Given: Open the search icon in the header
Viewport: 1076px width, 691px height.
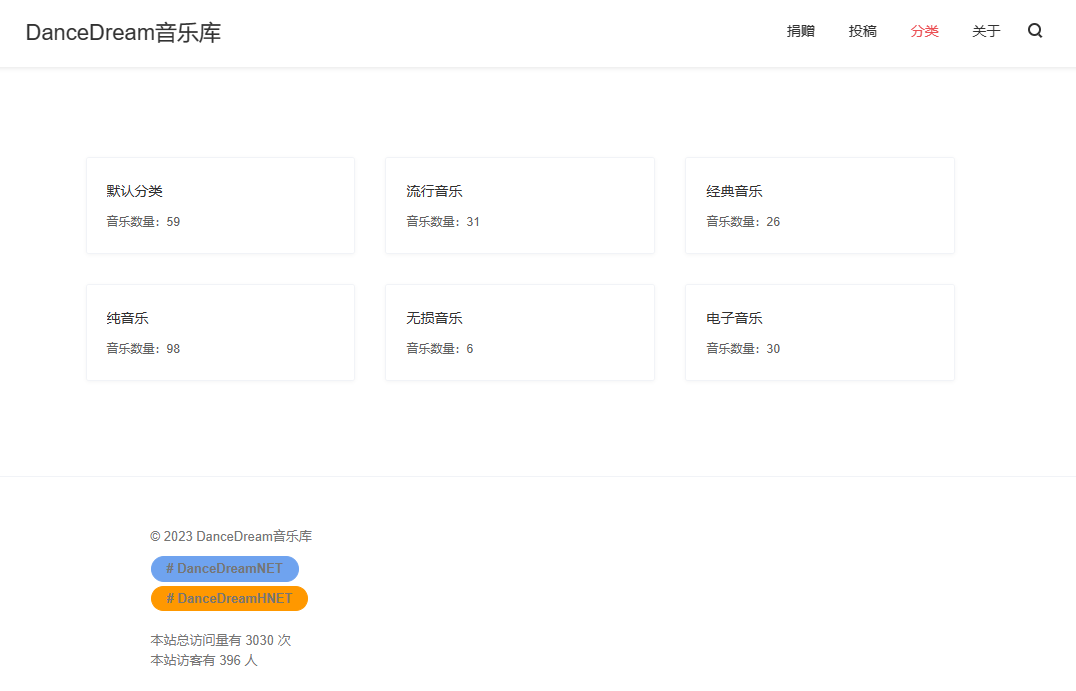Looking at the screenshot, I should (x=1035, y=31).
